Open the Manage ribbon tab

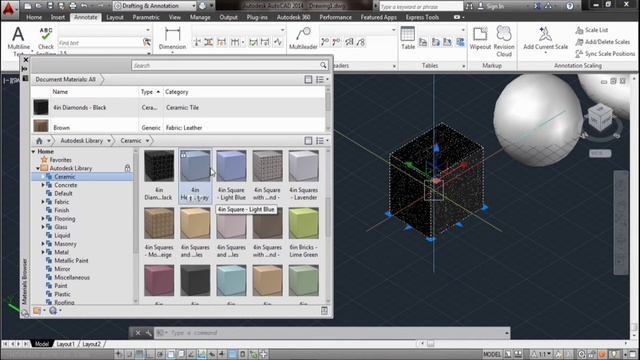[x=200, y=17]
